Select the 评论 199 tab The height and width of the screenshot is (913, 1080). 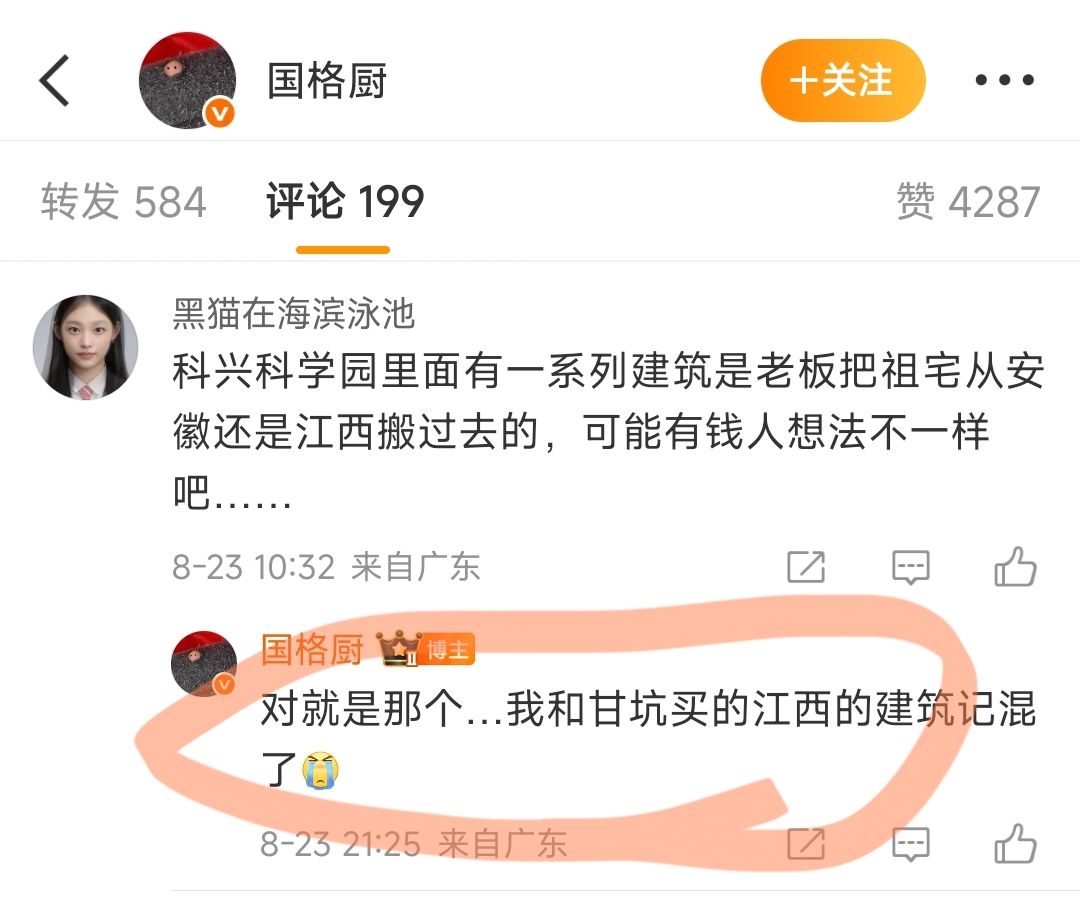(344, 202)
